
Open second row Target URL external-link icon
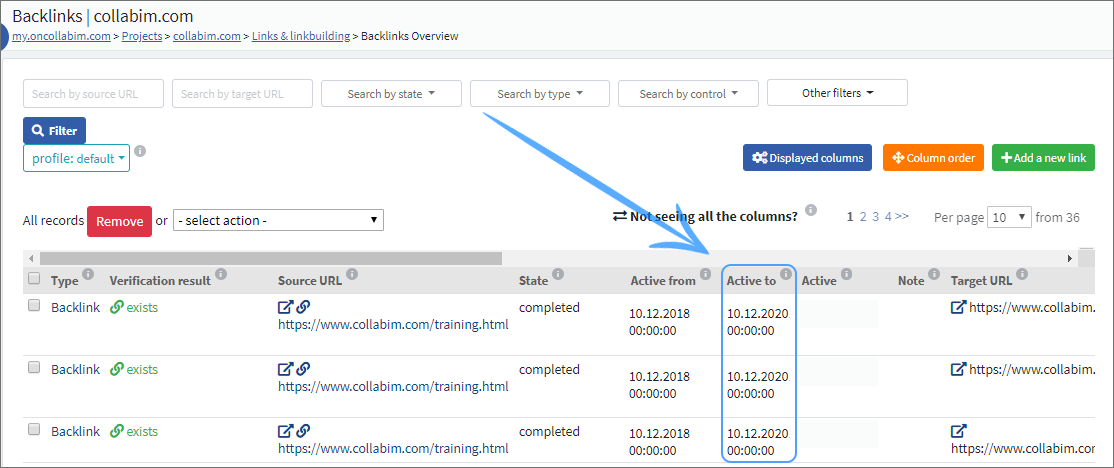click(958, 369)
